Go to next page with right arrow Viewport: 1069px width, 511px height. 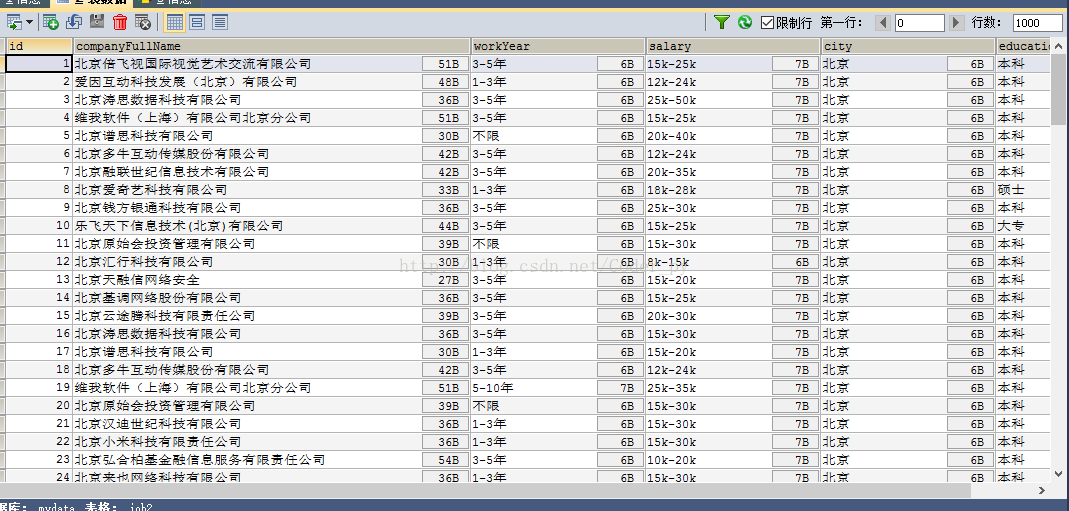pyautogui.click(x=957, y=22)
